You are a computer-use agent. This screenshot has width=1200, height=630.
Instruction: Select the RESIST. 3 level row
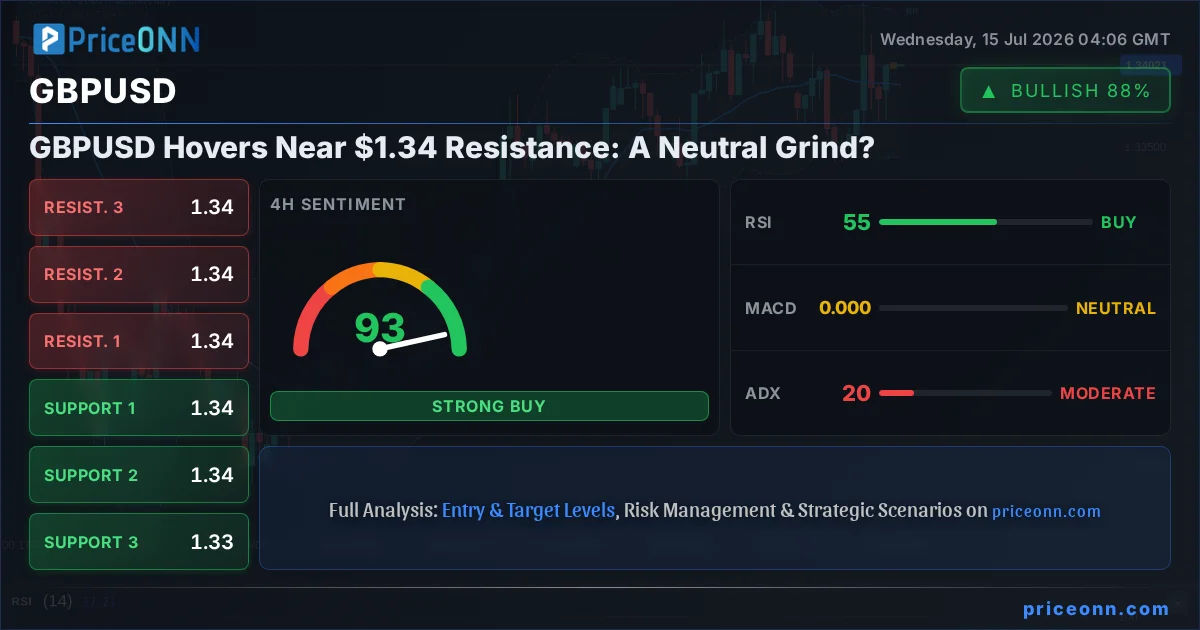coord(139,207)
